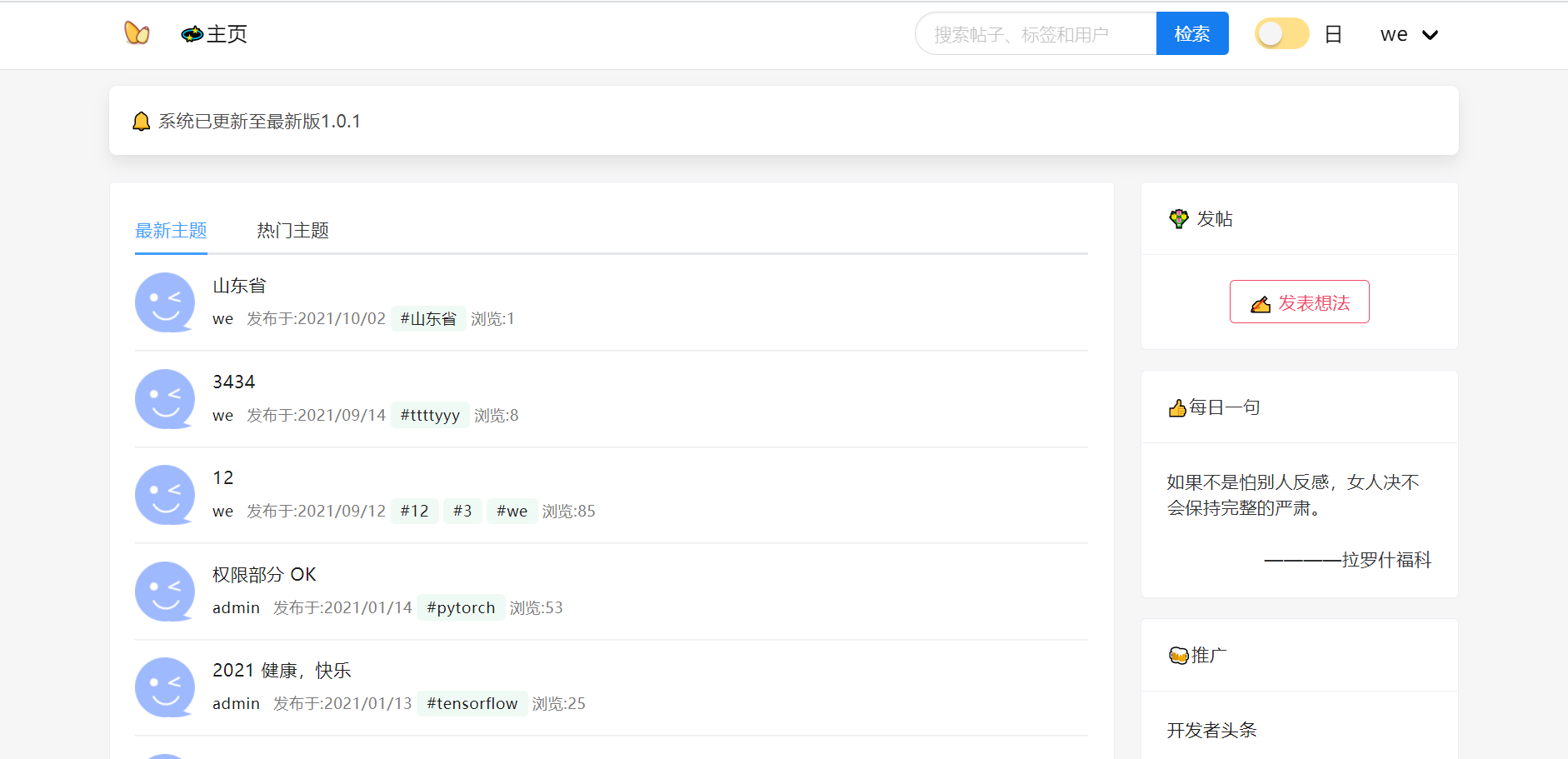Click author admin on 2021 健康，快乐 post
1568x759 pixels.
click(x=237, y=703)
